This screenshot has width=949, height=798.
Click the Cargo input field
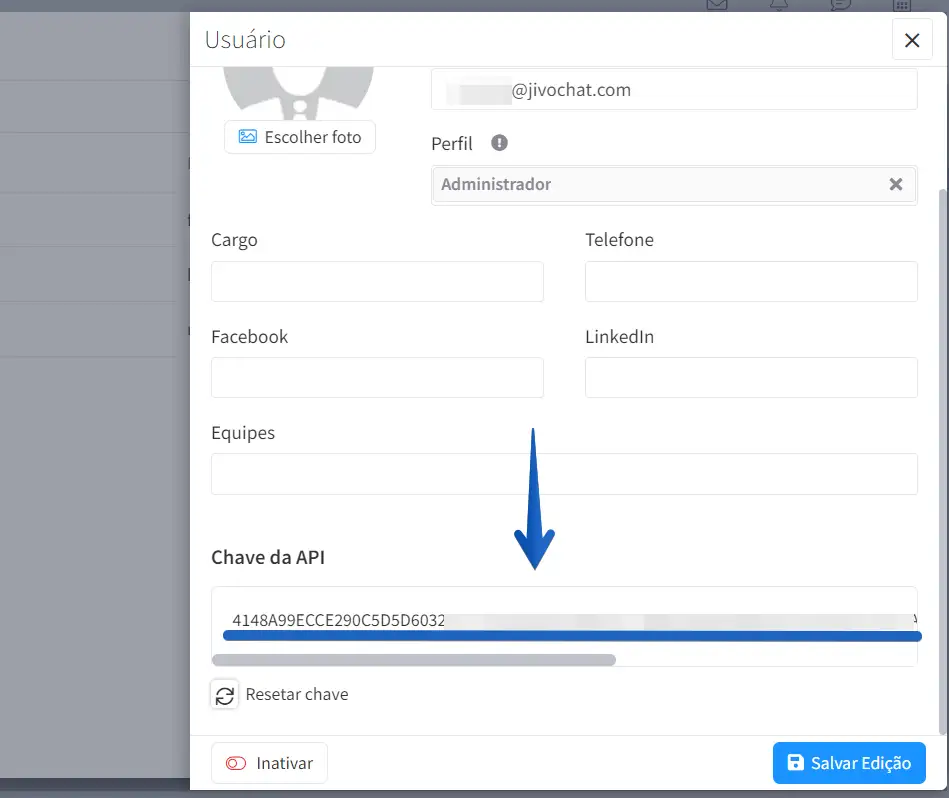(377, 282)
